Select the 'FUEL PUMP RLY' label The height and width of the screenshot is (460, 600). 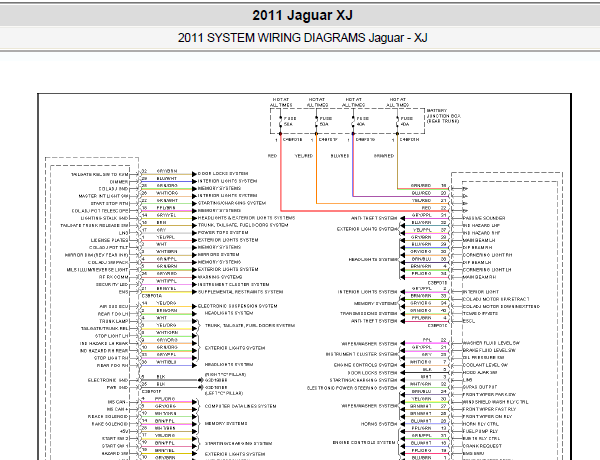point(480,431)
